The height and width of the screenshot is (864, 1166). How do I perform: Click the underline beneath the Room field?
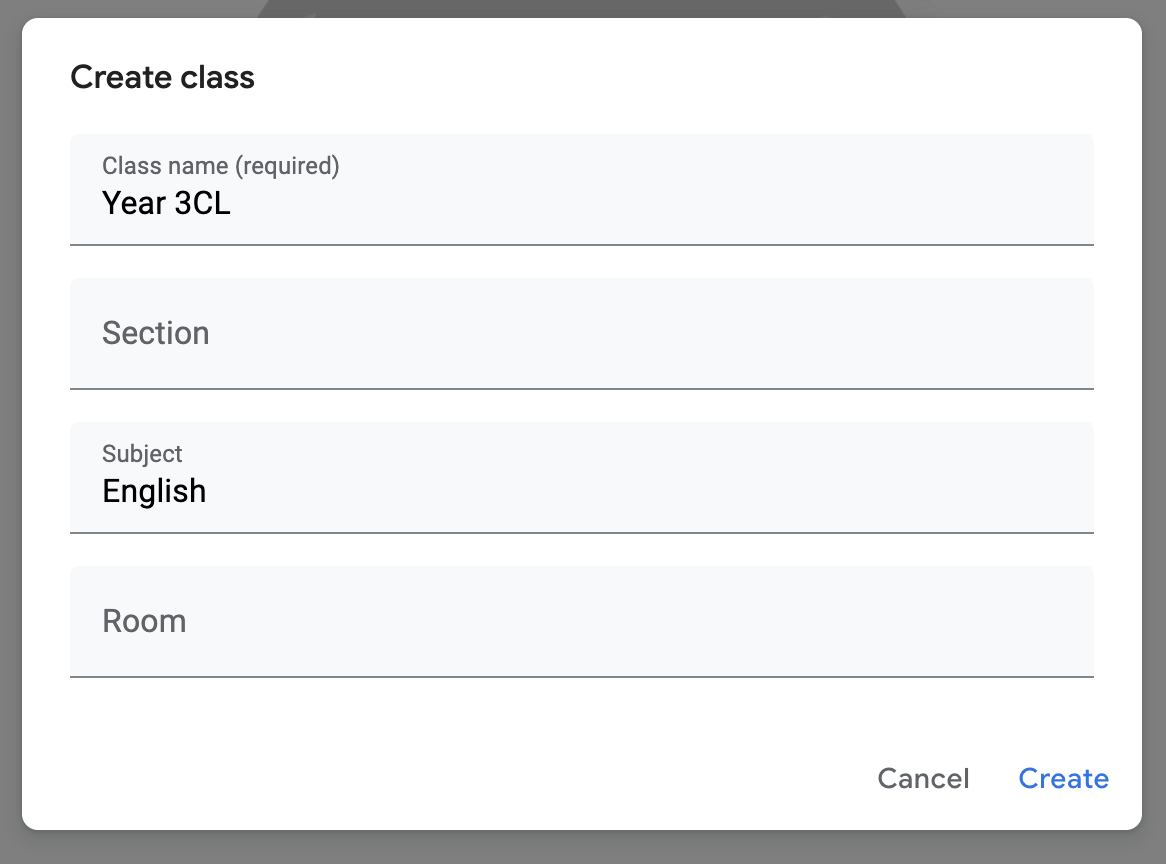click(582, 676)
